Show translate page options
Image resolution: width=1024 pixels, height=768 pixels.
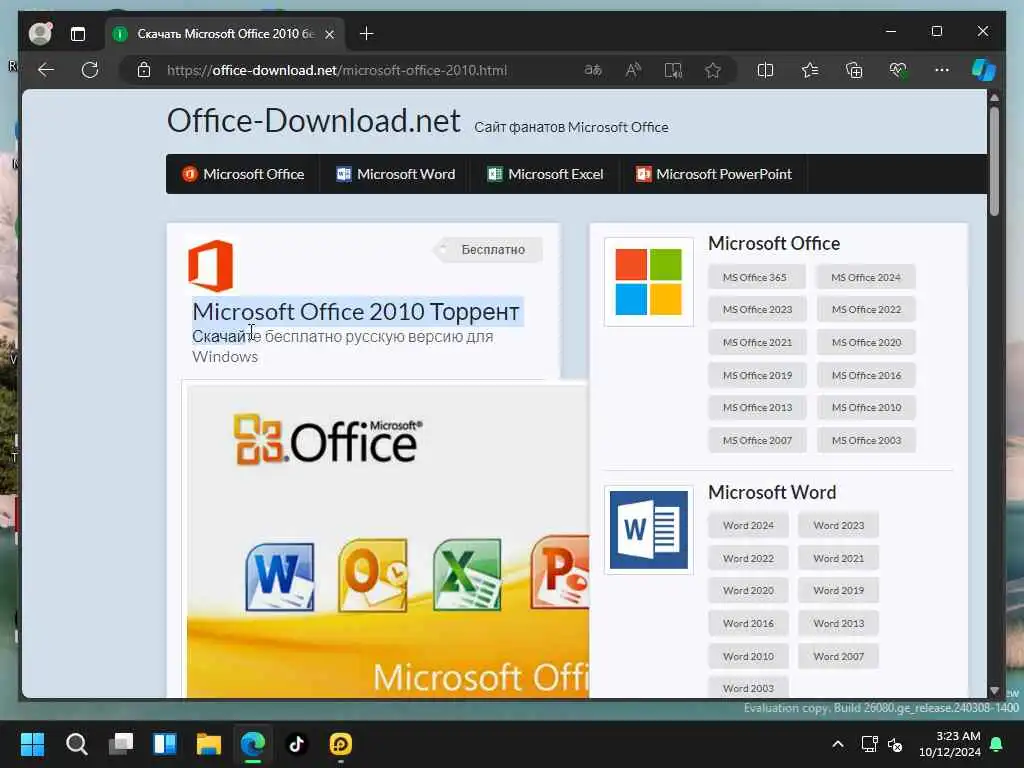tap(592, 70)
